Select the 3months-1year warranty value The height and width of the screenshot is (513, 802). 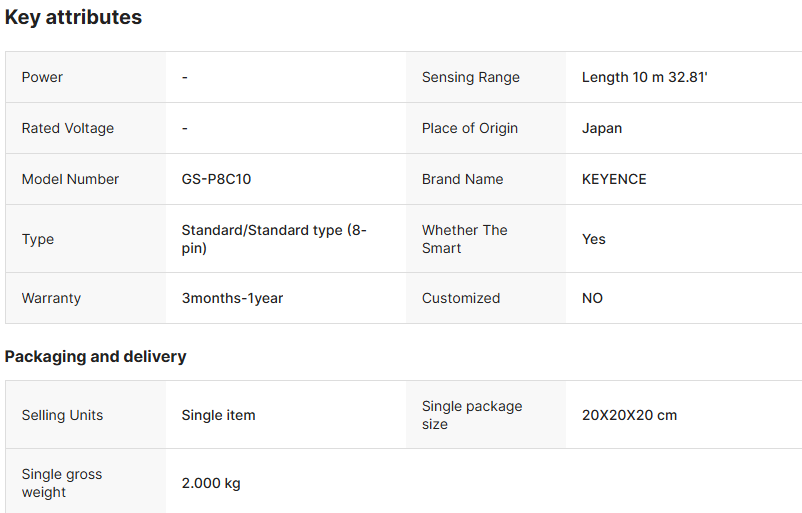pyautogui.click(x=232, y=298)
